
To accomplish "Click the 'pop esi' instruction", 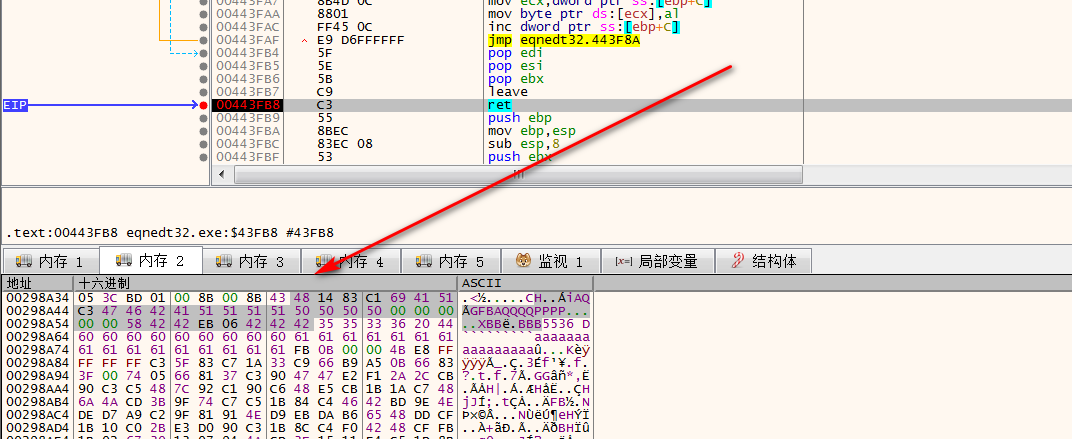I will coord(515,66).
